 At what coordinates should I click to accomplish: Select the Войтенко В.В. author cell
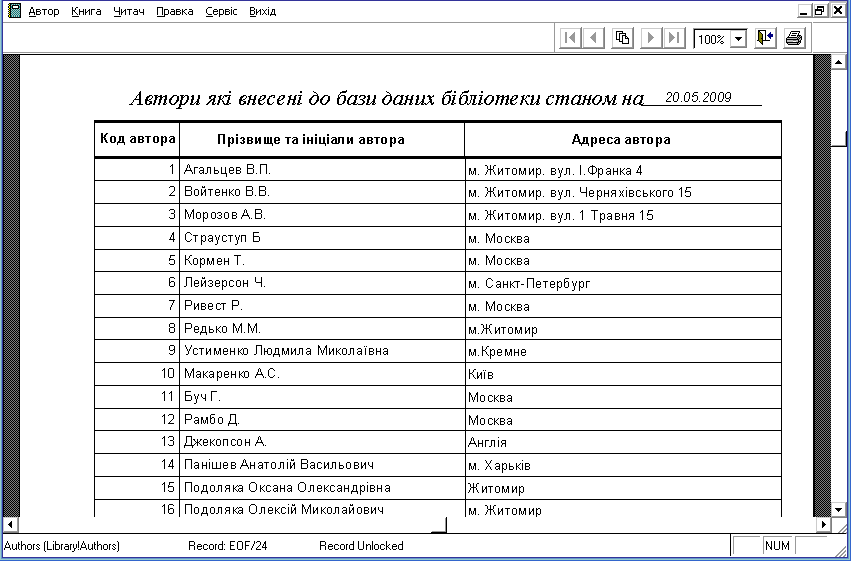click(322, 192)
